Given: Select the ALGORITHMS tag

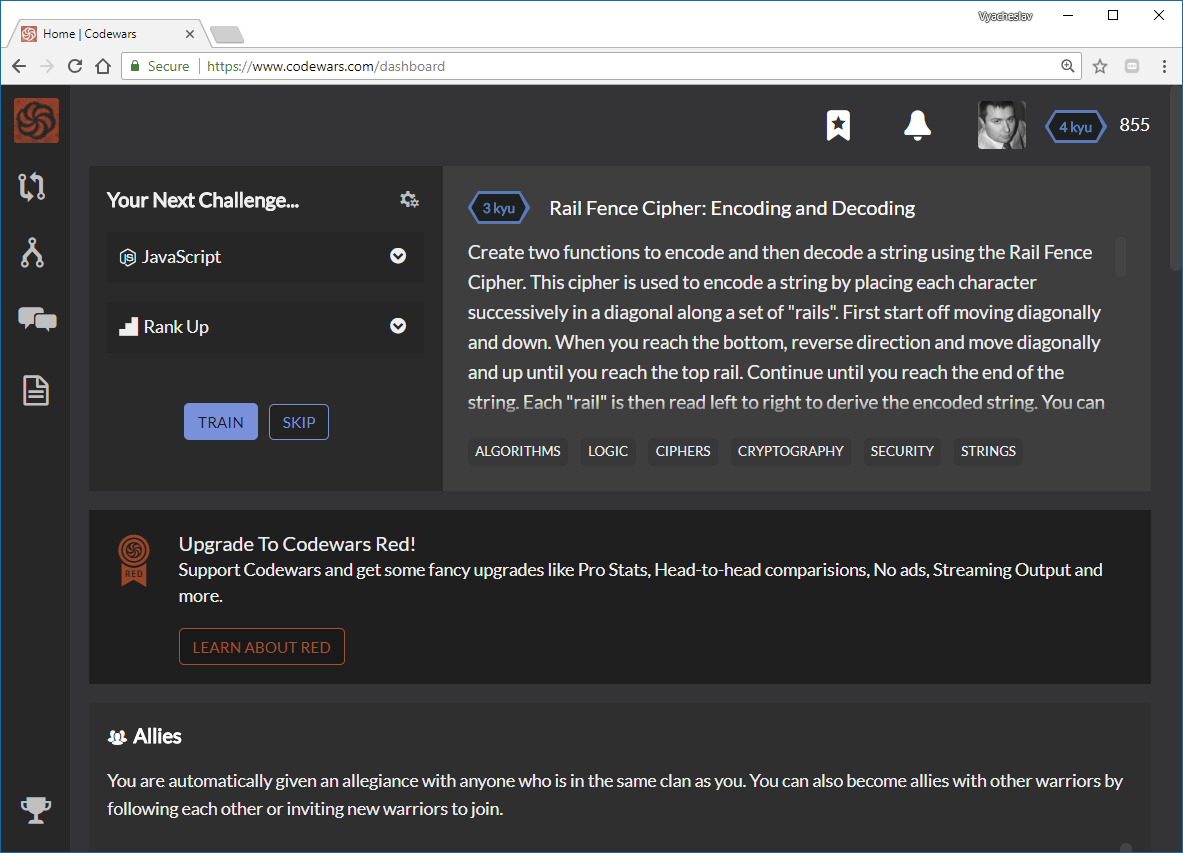Looking at the screenshot, I should [x=518, y=451].
